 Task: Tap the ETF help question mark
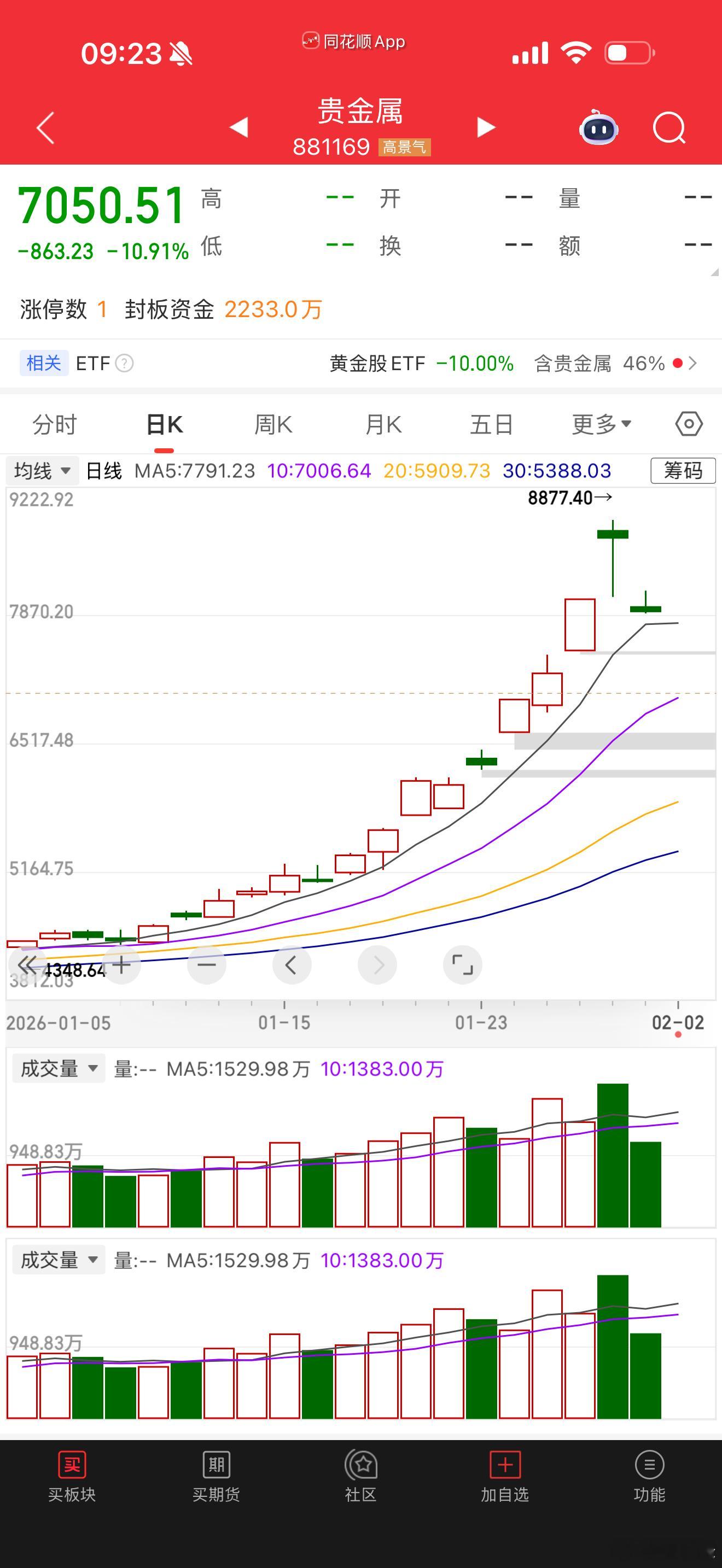click(124, 364)
